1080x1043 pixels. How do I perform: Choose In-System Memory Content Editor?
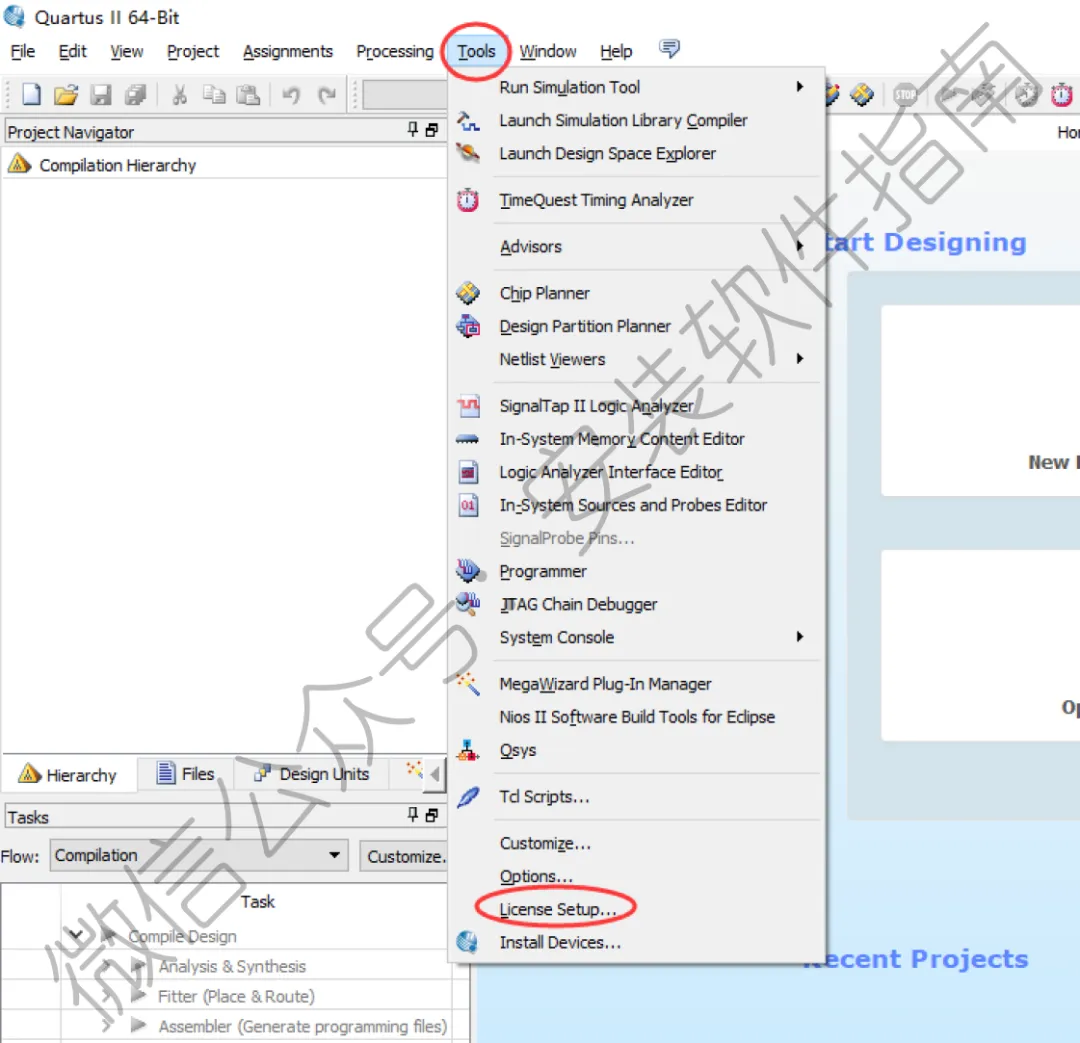click(622, 439)
